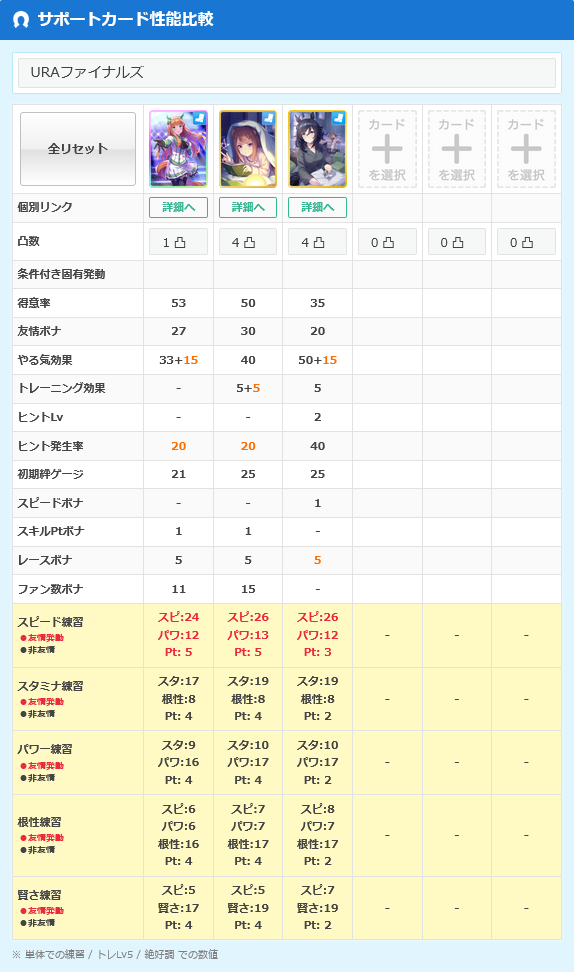
Task: Open limit-break selector '0' in fourth column
Action: tap(387, 242)
